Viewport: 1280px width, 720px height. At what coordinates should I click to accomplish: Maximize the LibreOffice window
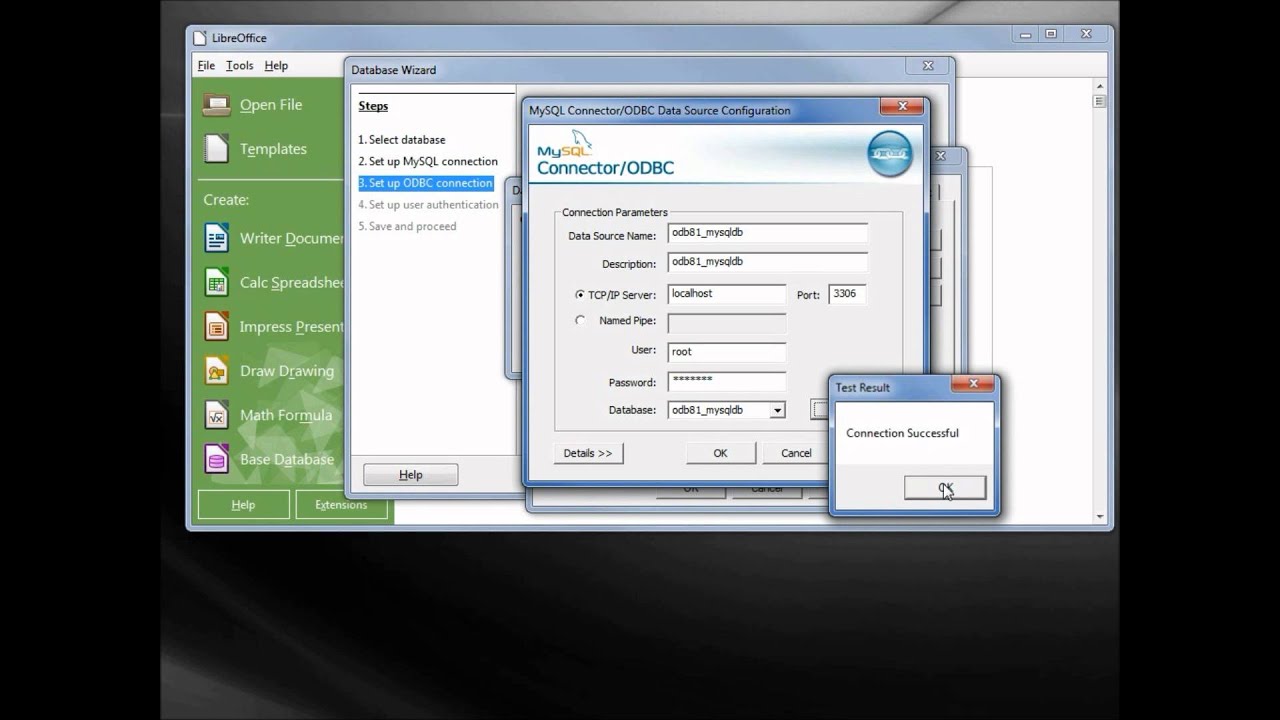(1051, 34)
